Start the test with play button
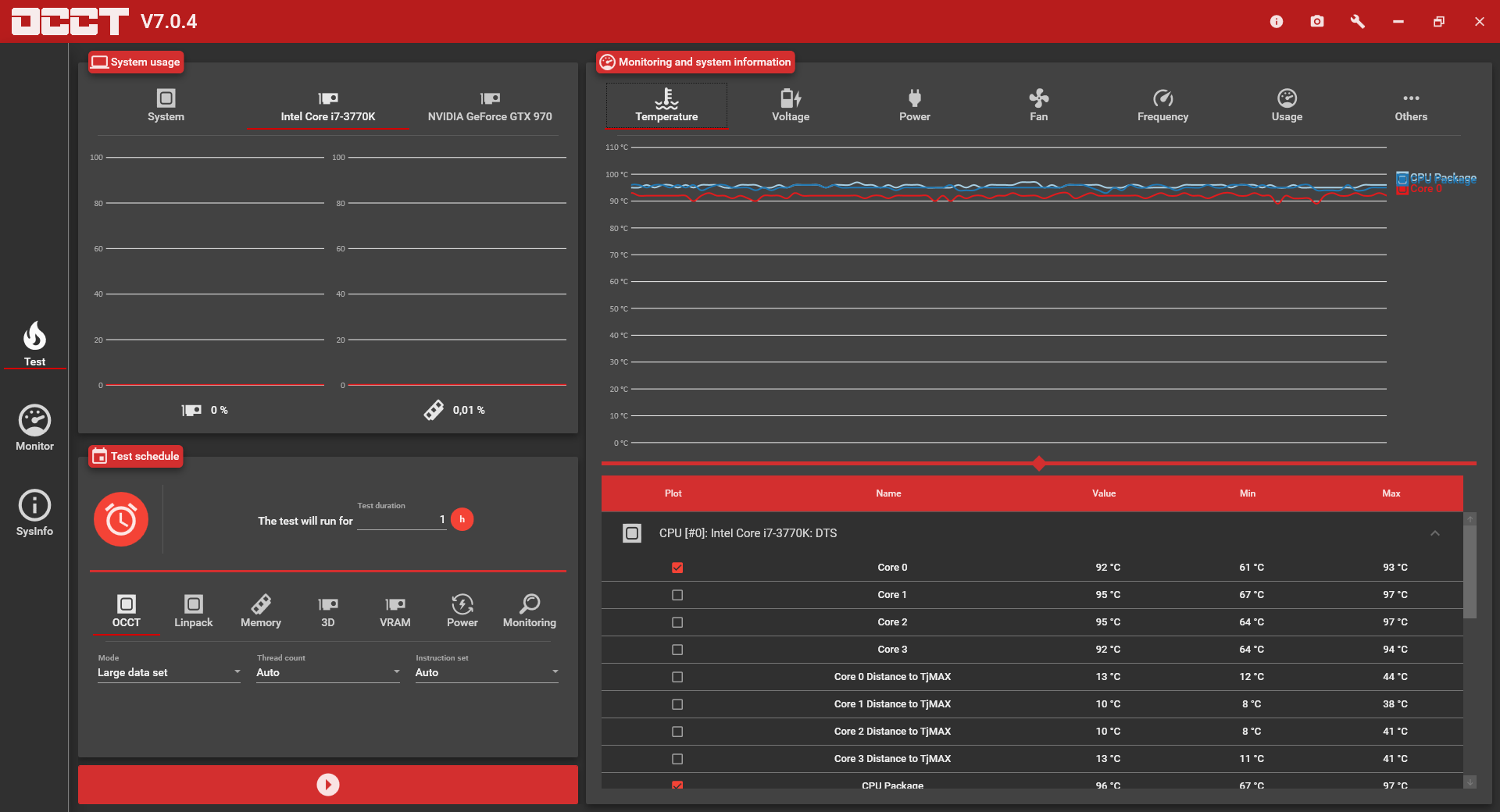The image size is (1500, 812). 328,785
